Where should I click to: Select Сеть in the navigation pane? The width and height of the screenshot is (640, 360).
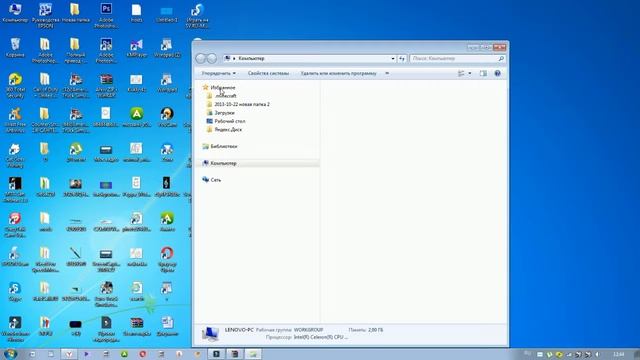(216, 180)
